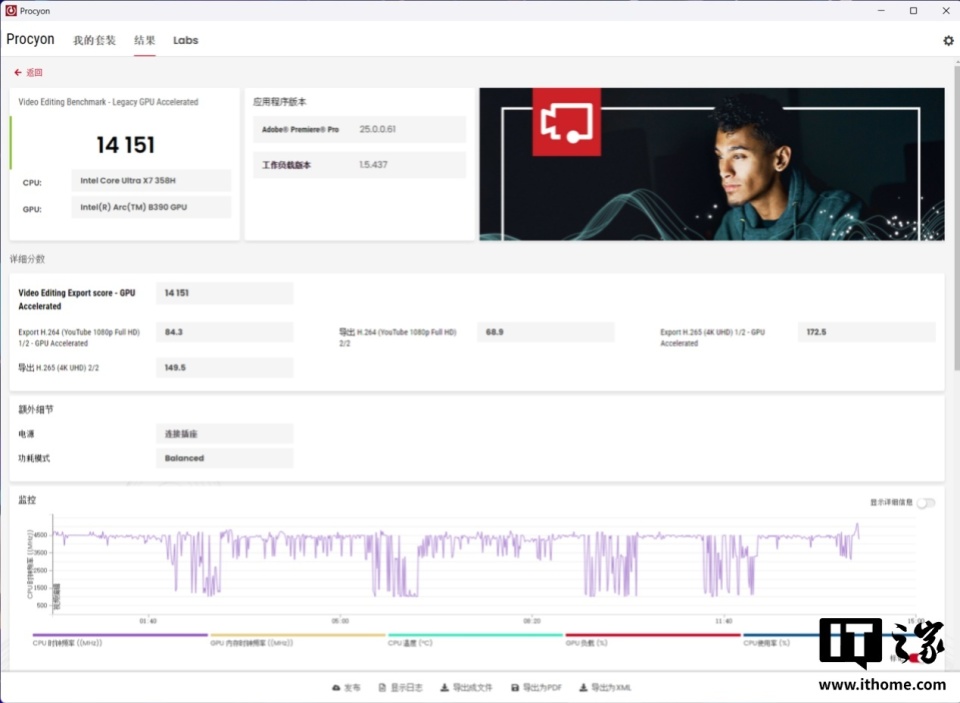Toggle the show detailed info switch

[x=926, y=503]
